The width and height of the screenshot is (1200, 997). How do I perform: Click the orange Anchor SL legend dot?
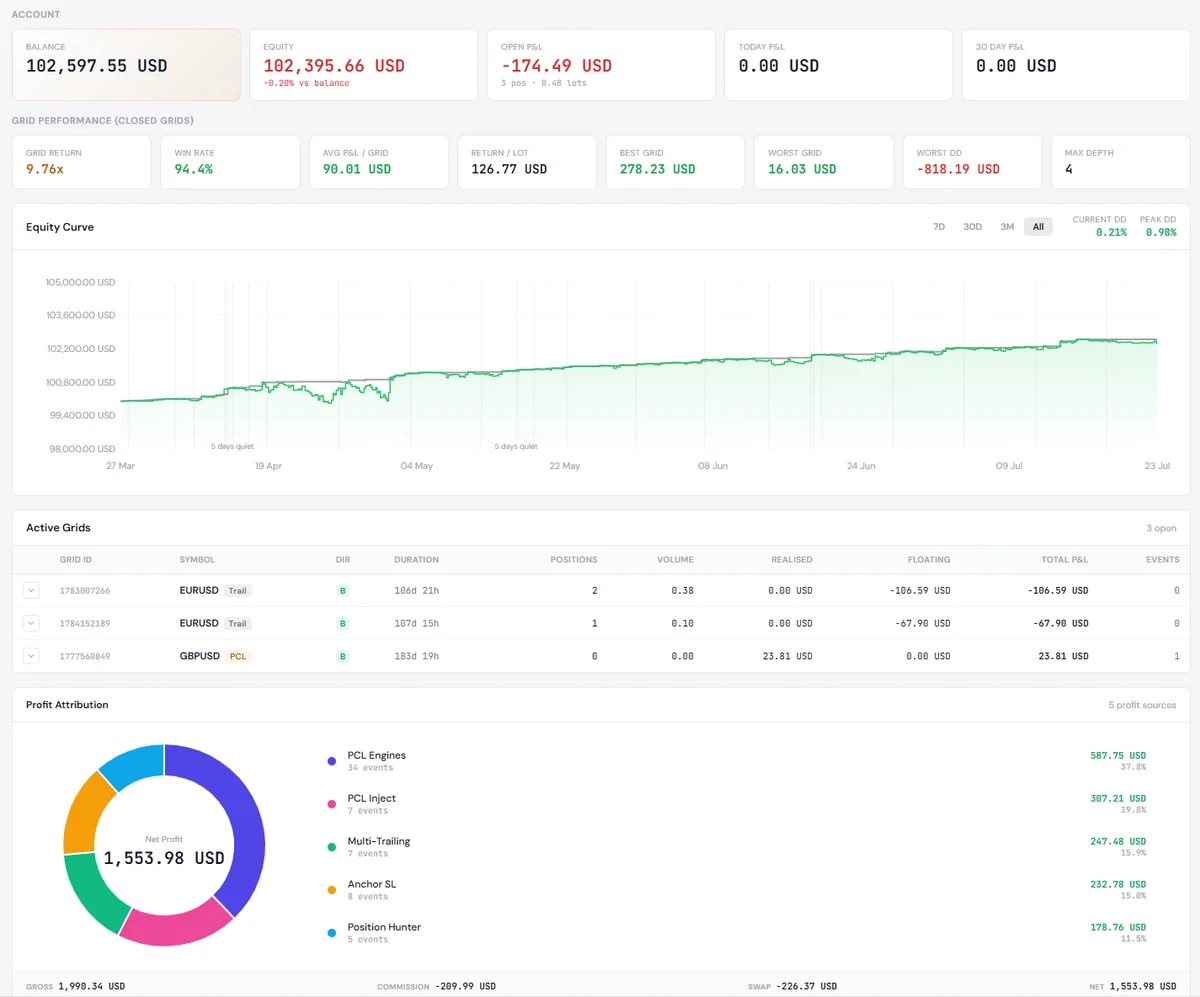pos(332,890)
